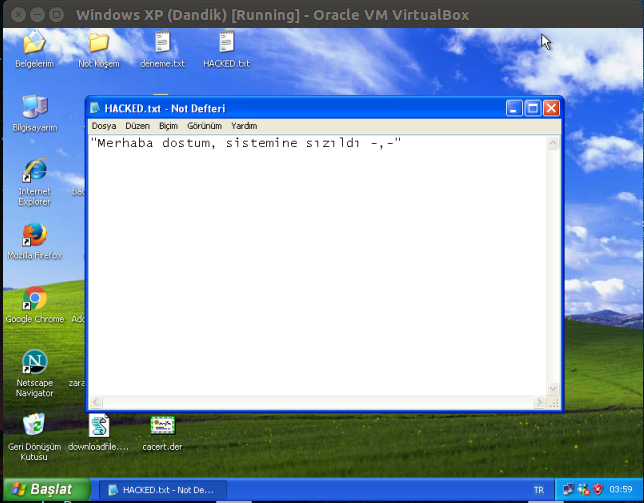Open the Geri Dönüşüm Kutusu recycle bin

click(x=34, y=425)
